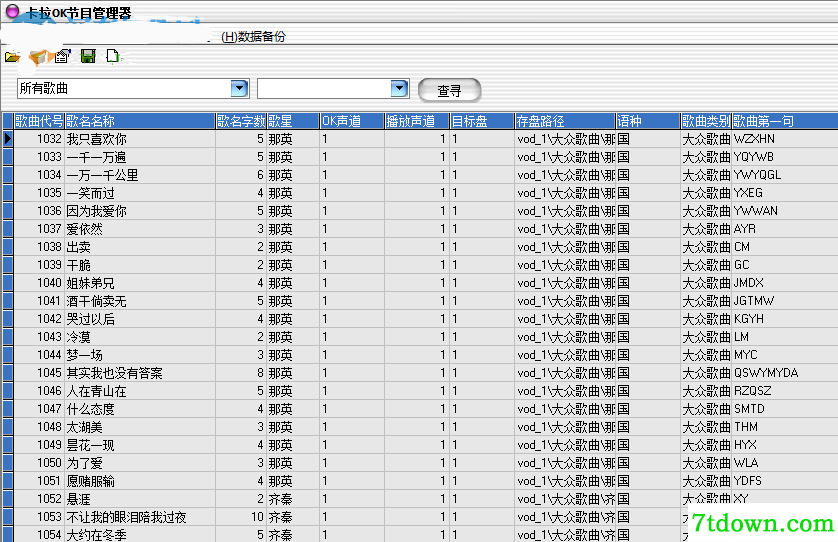Select song name 一笑而过

pyautogui.click(x=91, y=193)
